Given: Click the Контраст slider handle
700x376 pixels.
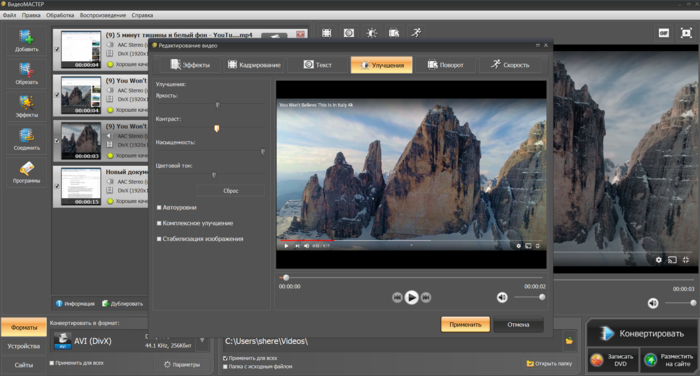Looking at the screenshot, I should (217, 129).
